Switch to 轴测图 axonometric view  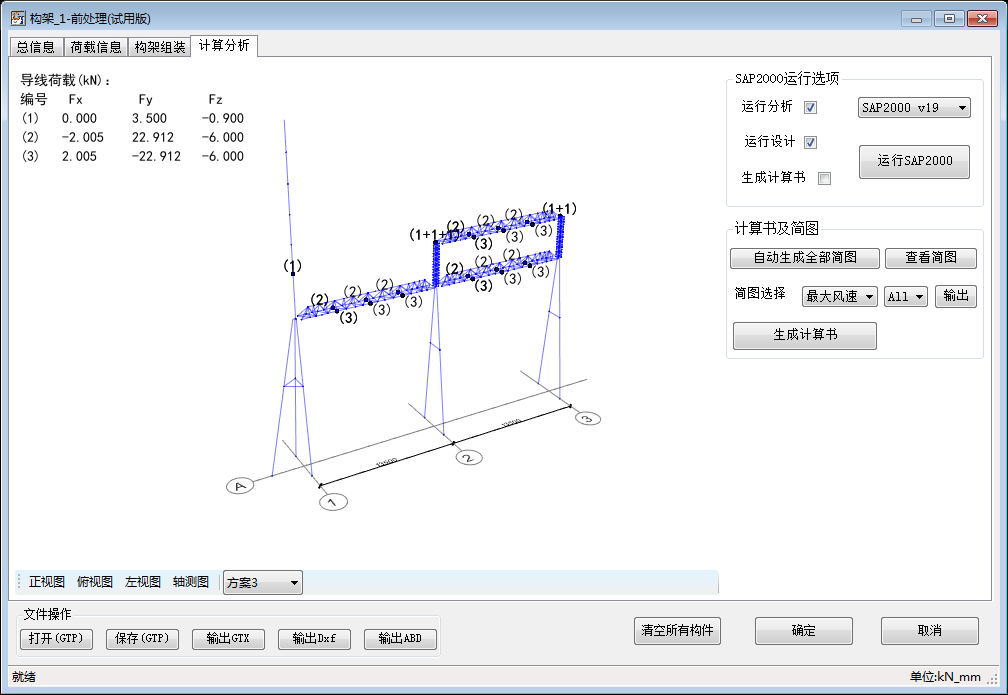click(x=191, y=582)
